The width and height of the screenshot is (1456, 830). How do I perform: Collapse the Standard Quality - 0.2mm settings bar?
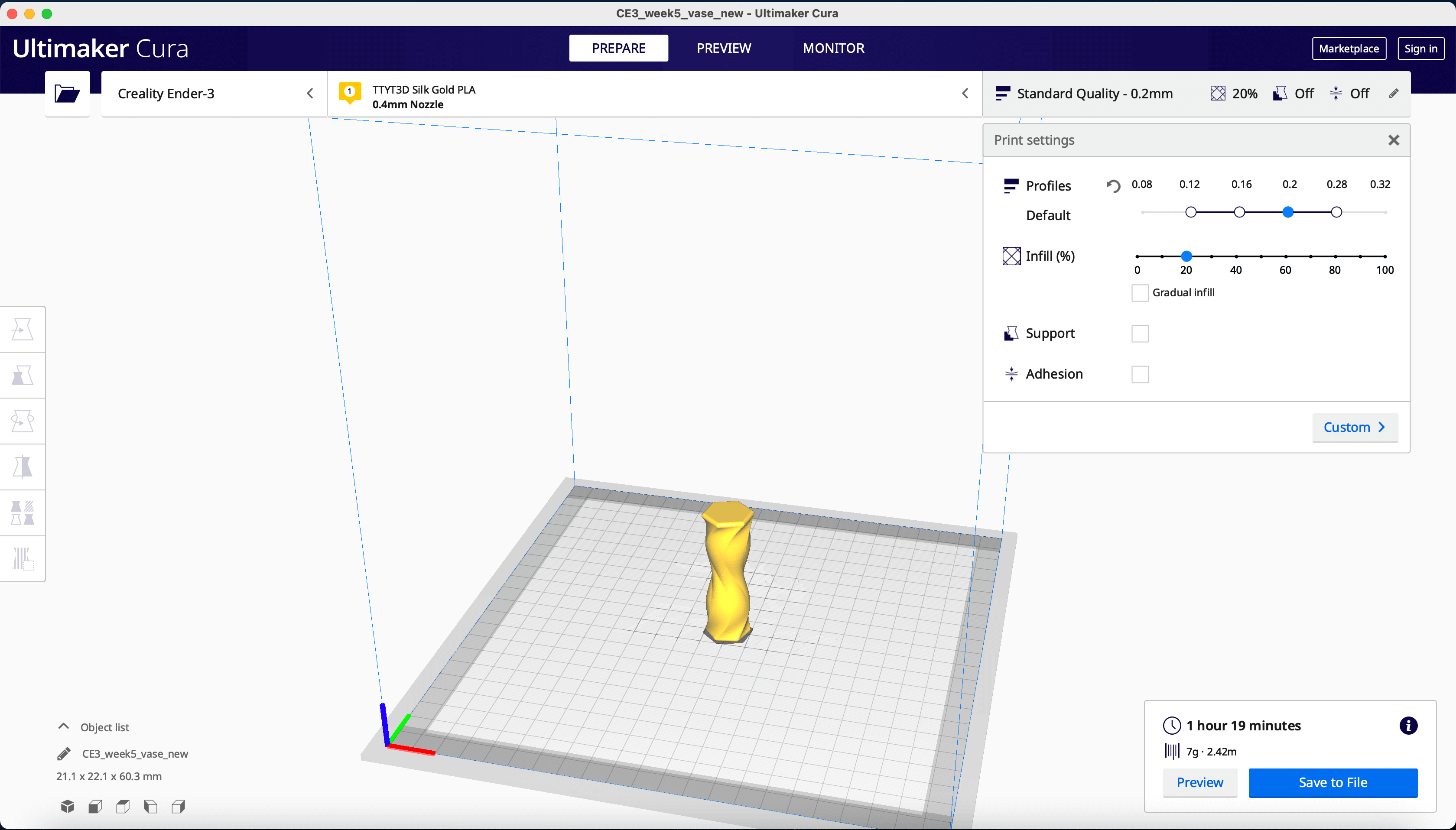tap(1196, 94)
